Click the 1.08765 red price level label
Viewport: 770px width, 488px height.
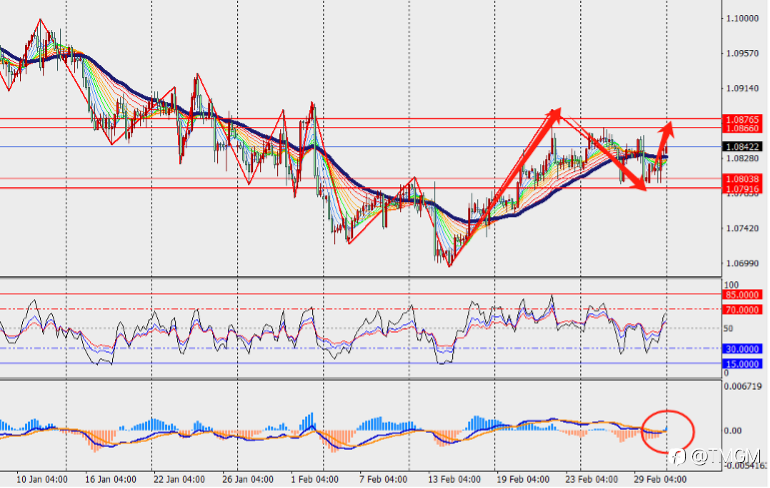pos(742,119)
